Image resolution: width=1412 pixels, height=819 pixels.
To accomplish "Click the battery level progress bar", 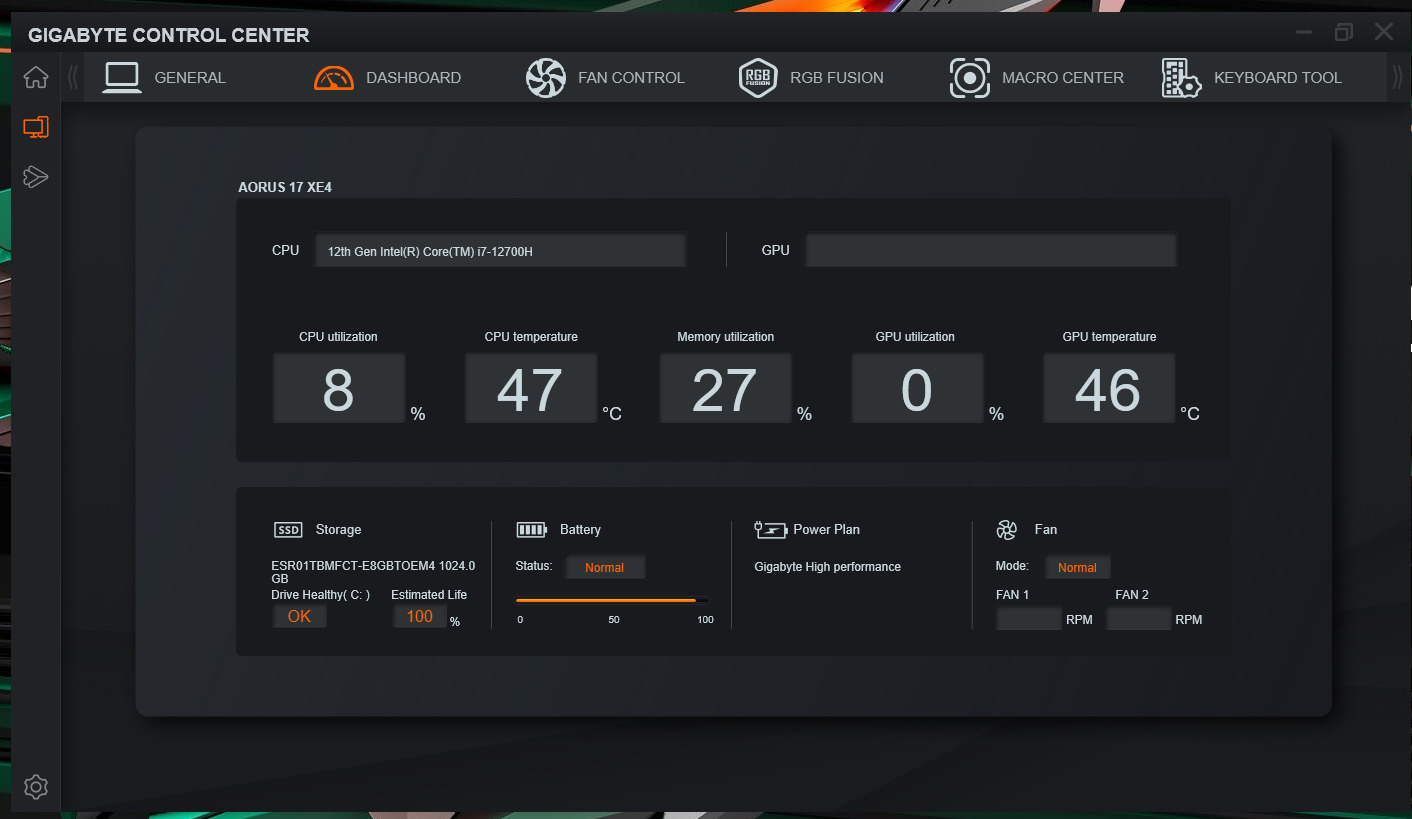I will click(612, 600).
